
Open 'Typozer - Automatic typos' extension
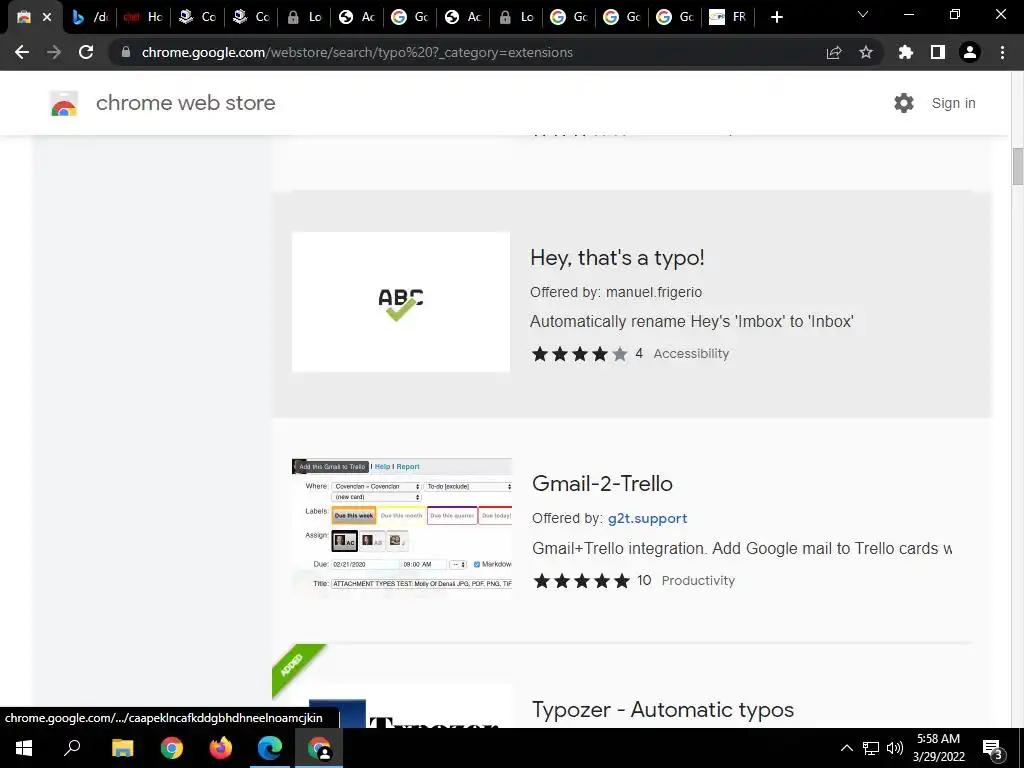tap(663, 709)
